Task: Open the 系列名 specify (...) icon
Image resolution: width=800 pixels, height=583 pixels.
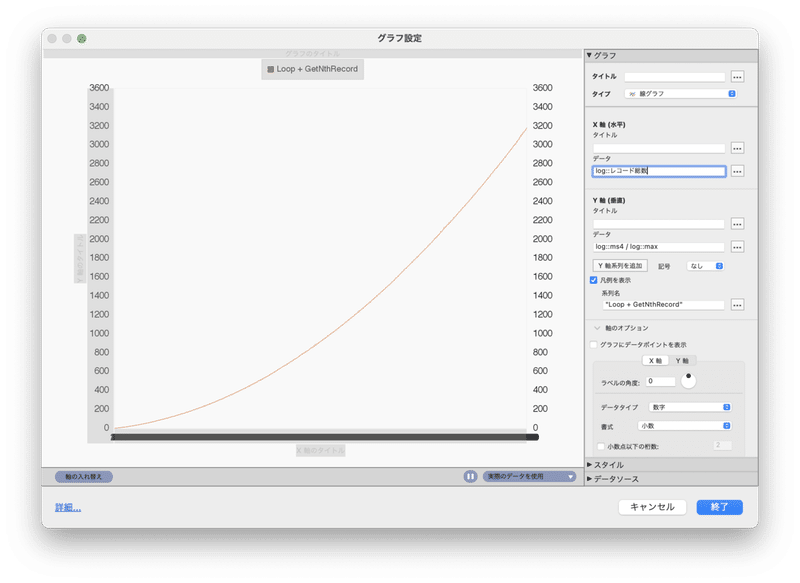Action: [x=737, y=305]
